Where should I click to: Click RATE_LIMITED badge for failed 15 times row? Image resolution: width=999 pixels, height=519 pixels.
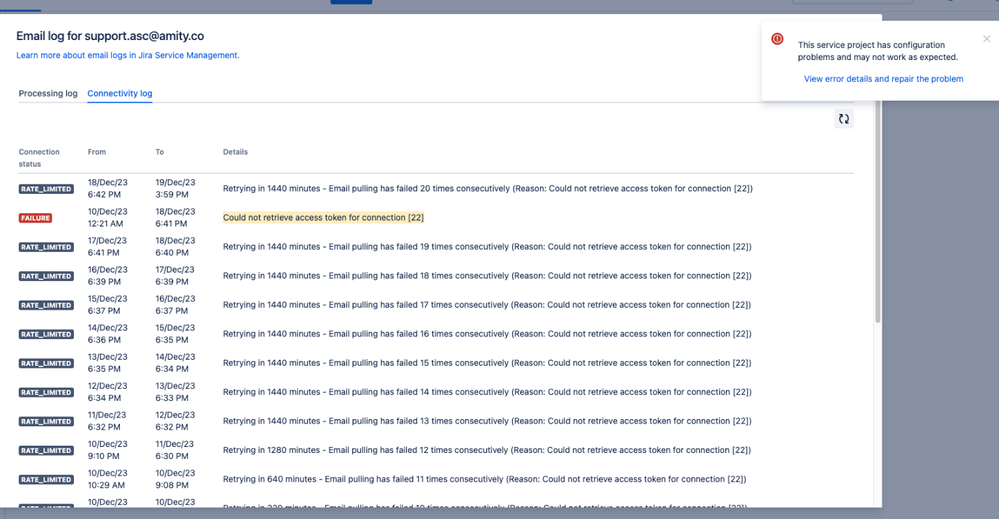(46, 364)
